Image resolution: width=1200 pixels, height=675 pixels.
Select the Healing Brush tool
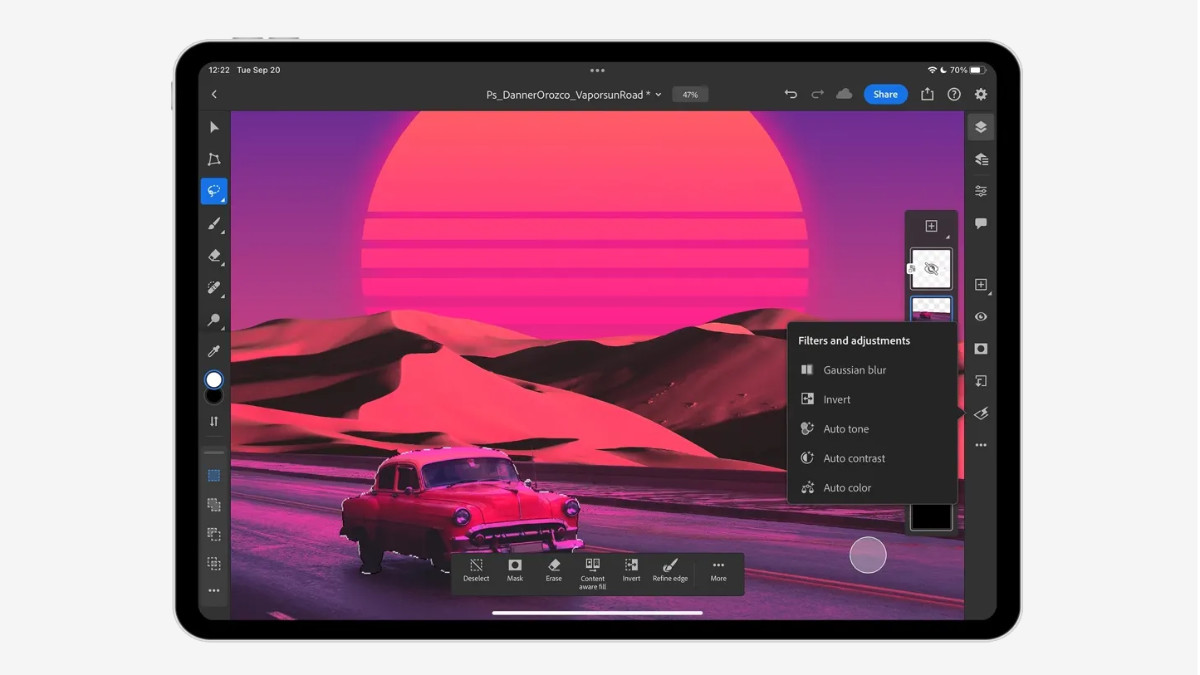[213, 289]
